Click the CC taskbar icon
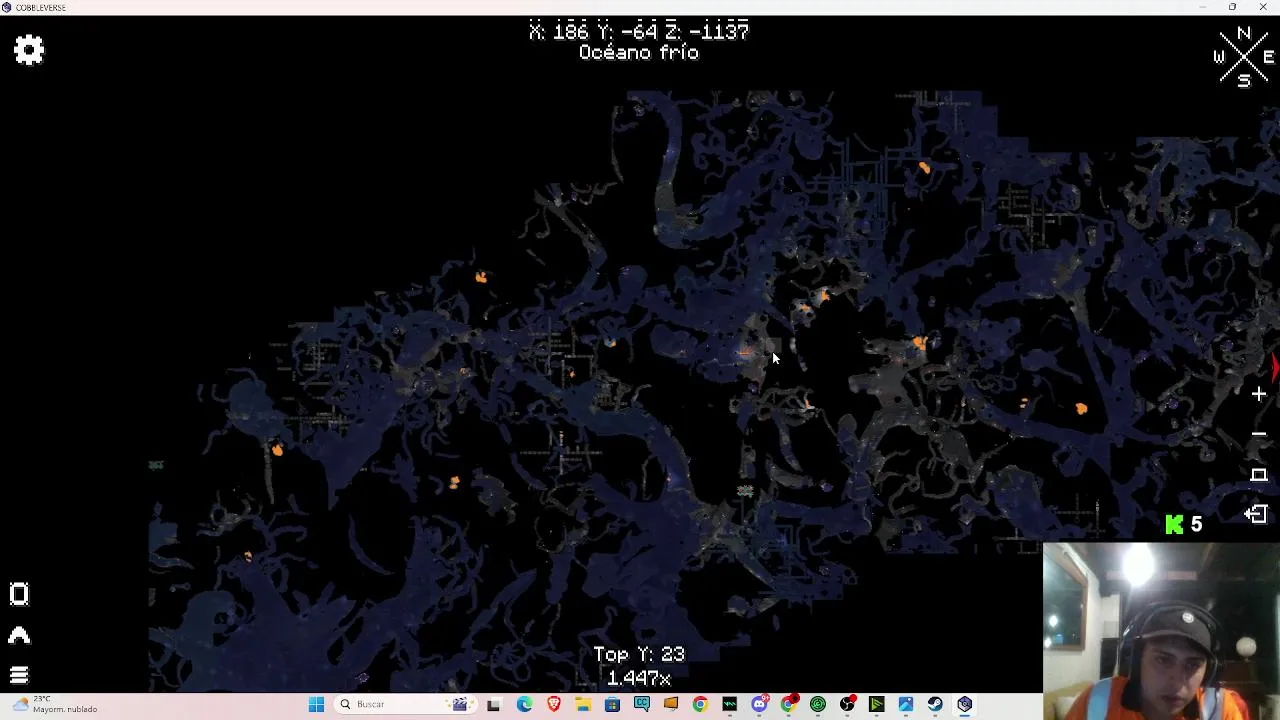This screenshot has height=720, width=1280. (642, 704)
